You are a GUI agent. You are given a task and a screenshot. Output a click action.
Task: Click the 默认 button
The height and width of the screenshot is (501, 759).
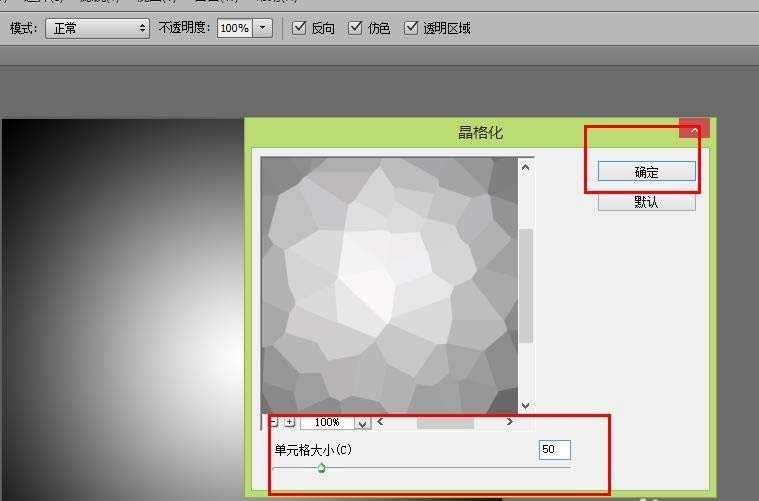646,202
